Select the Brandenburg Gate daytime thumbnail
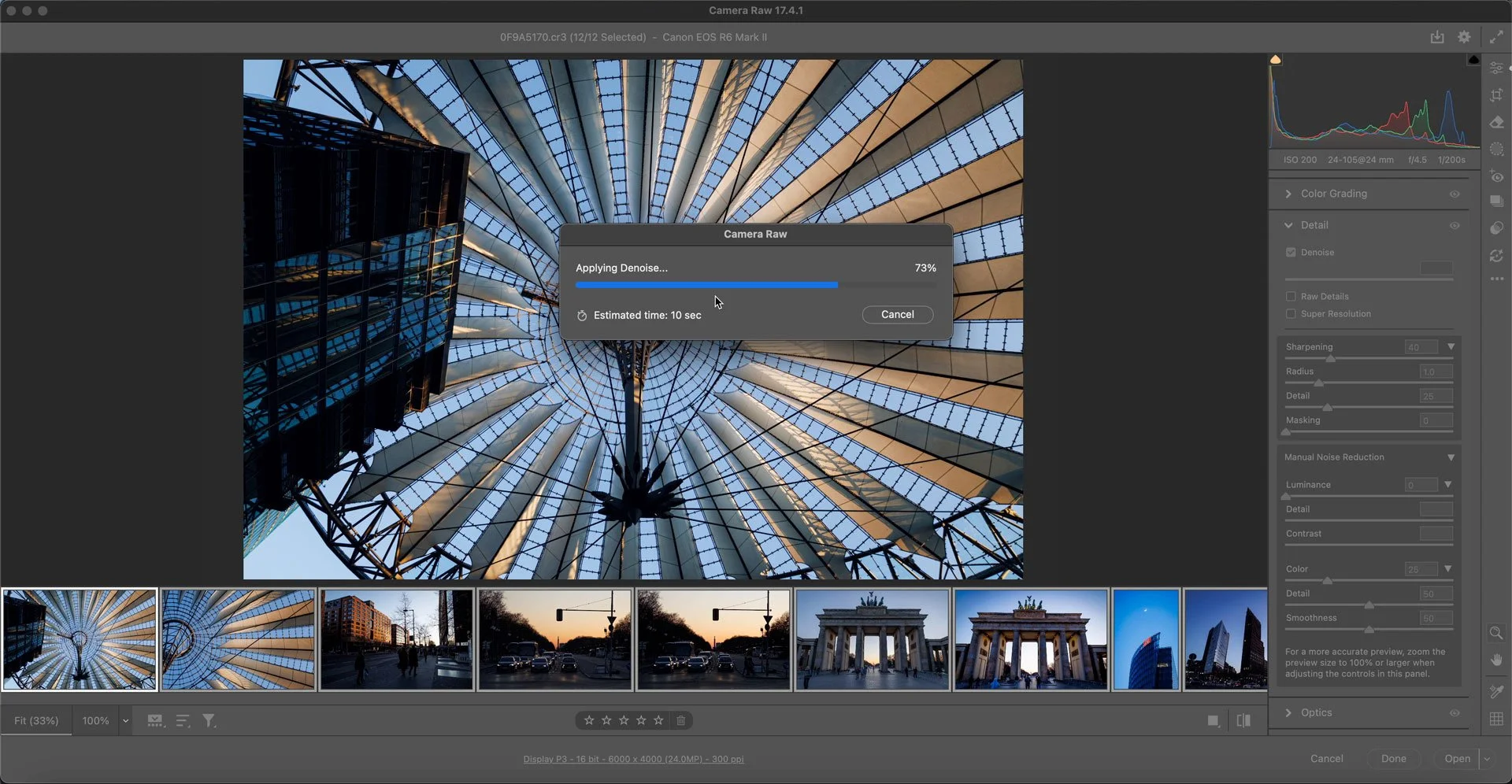 (1031, 640)
